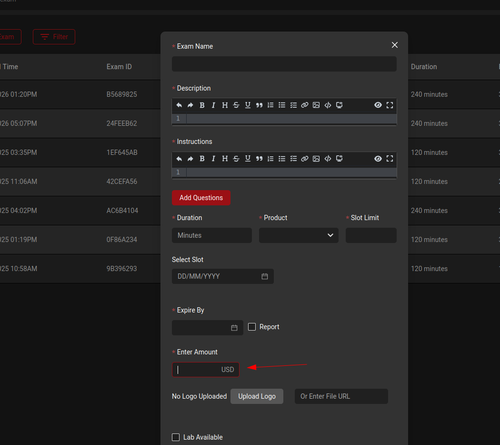Open the Select Slot date picker

tap(223, 276)
